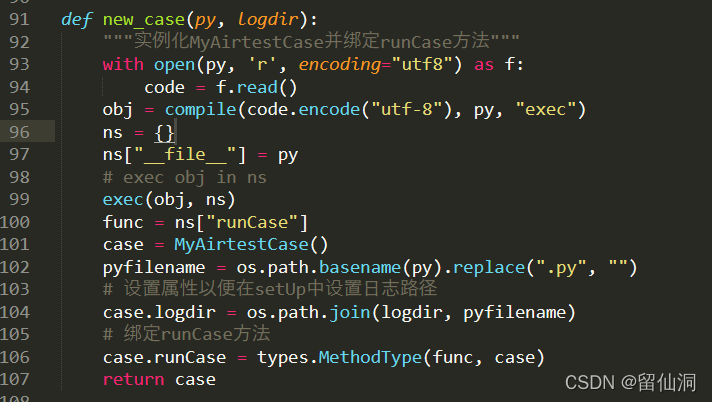Click the "utf8" string literal
The width and height of the screenshot is (712, 402).
422,64
